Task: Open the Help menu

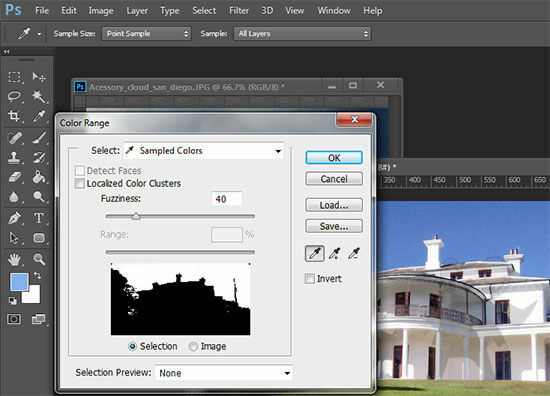Action: tap(373, 11)
